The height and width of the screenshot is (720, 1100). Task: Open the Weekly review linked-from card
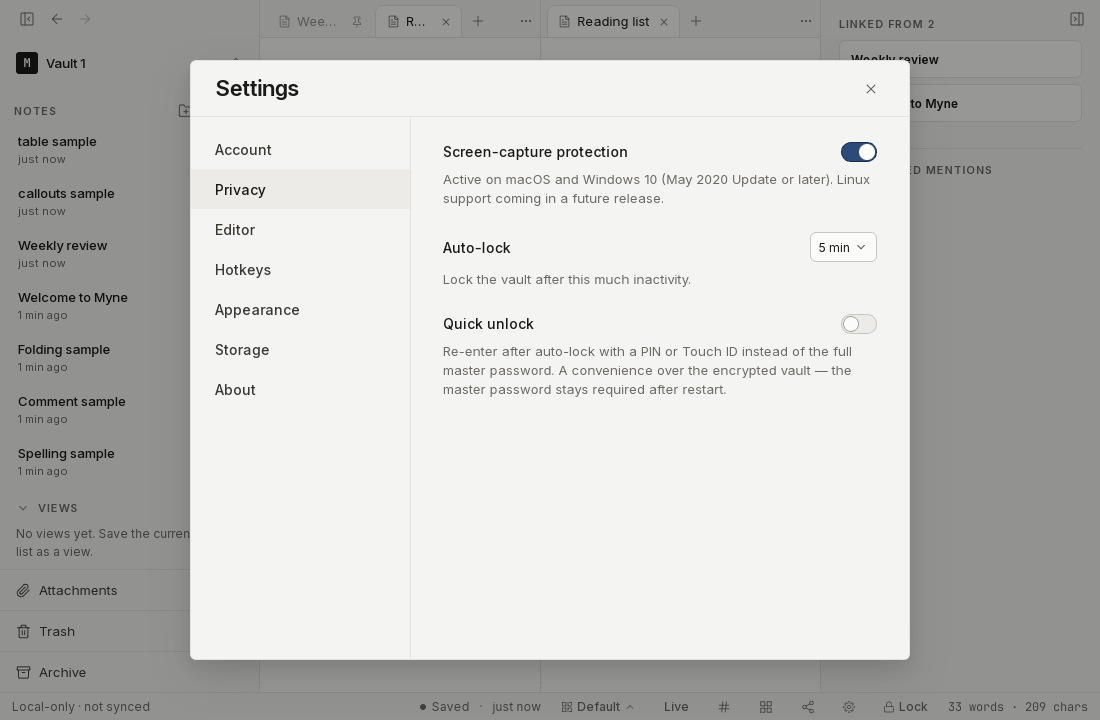coord(960,60)
